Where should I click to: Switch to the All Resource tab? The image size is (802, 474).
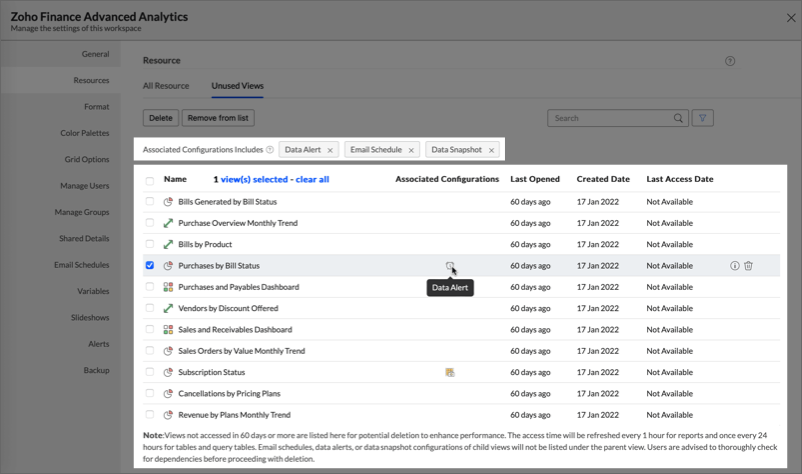tap(166, 86)
